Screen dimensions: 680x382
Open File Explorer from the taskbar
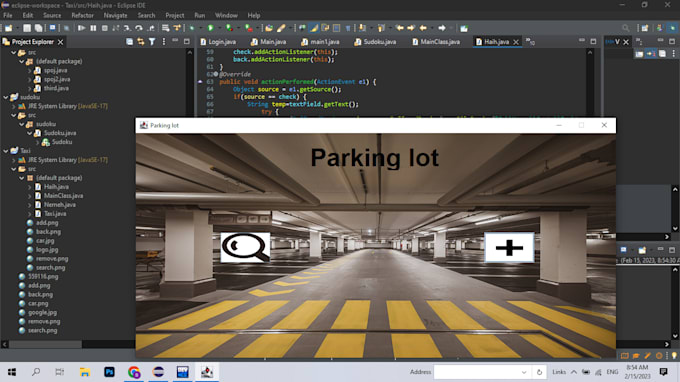coord(85,372)
